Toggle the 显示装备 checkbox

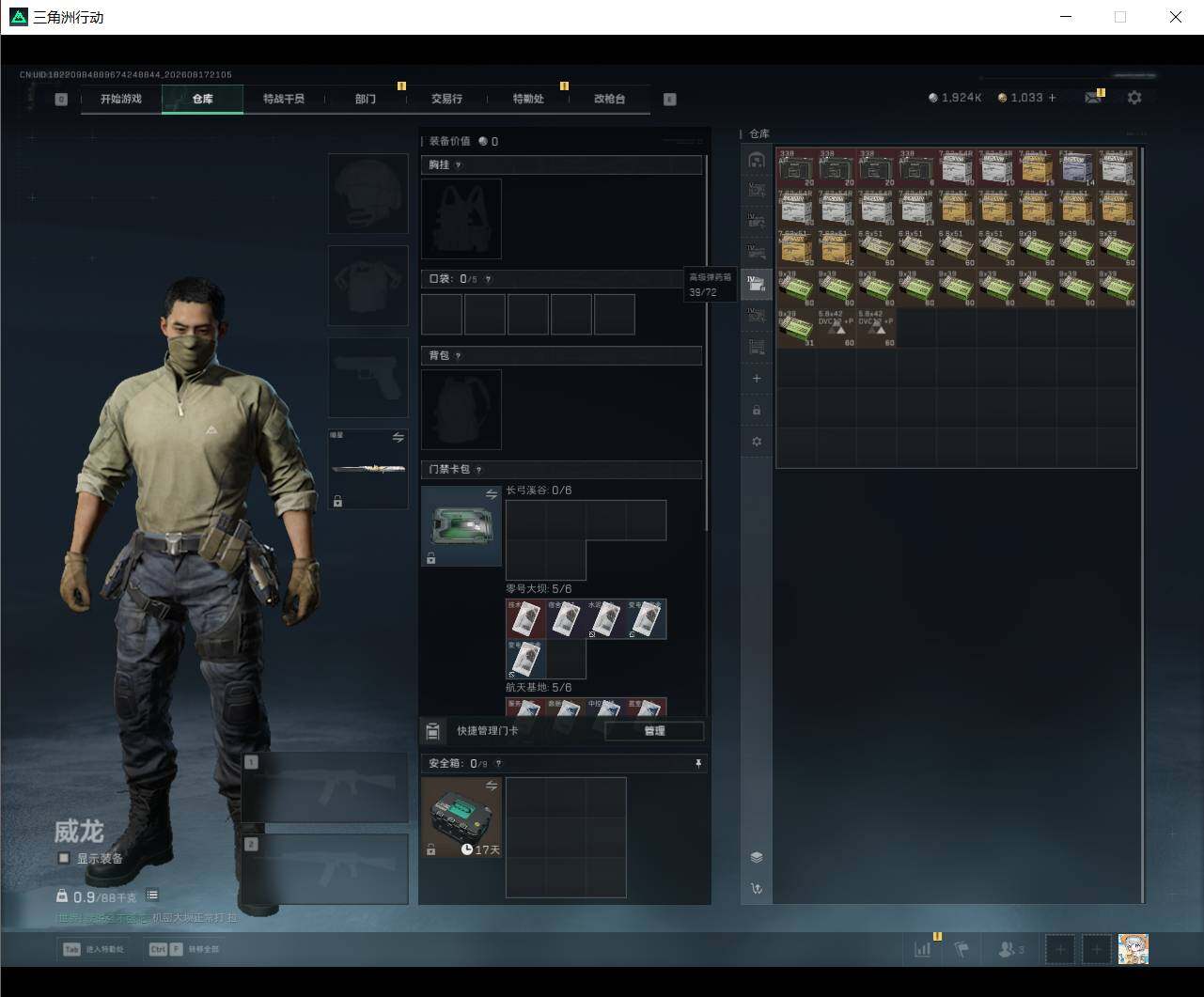coord(64,858)
